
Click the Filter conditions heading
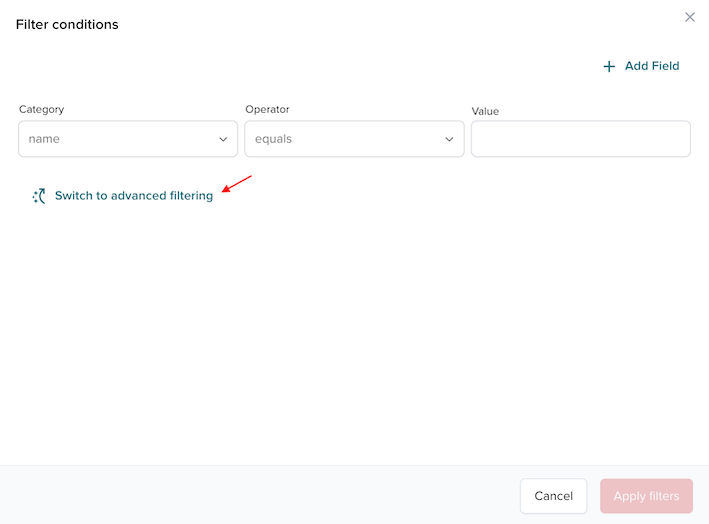67,24
